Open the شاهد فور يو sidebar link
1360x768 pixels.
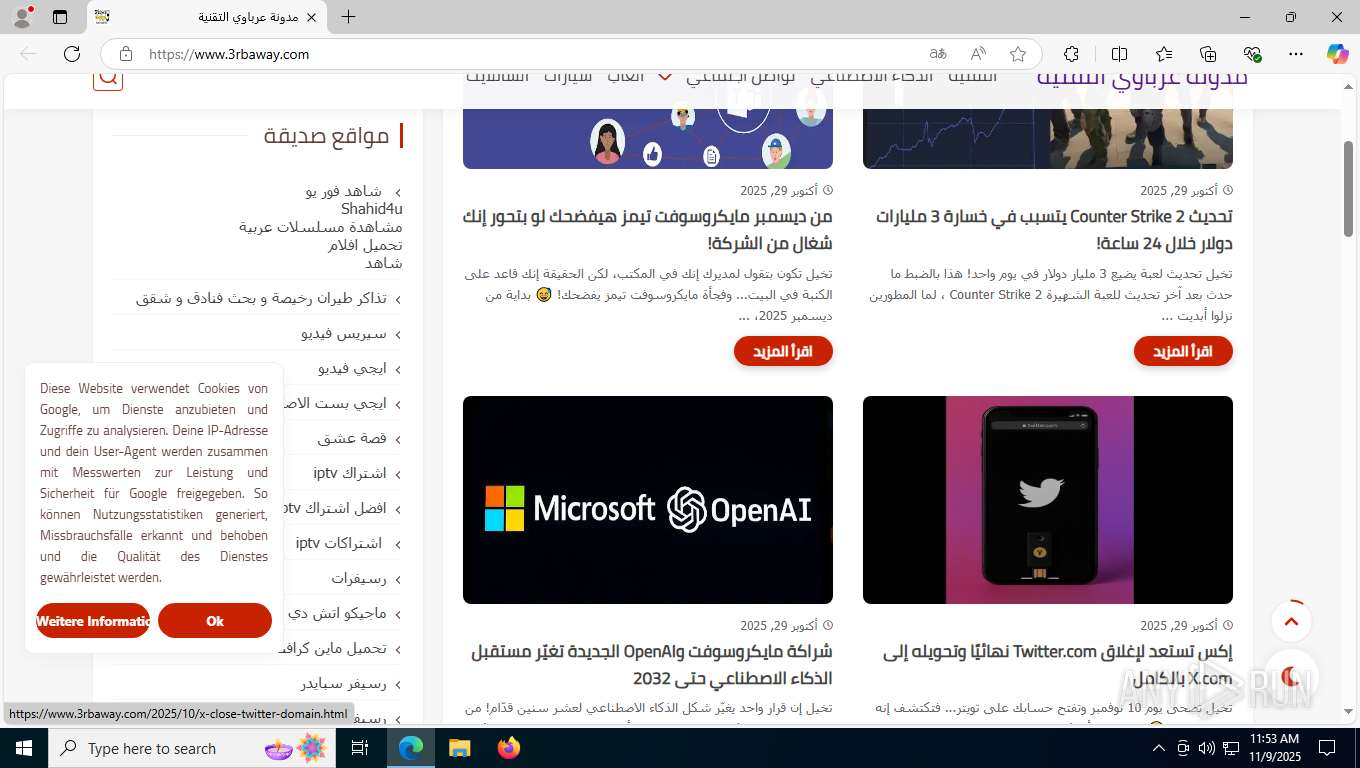(x=343, y=191)
